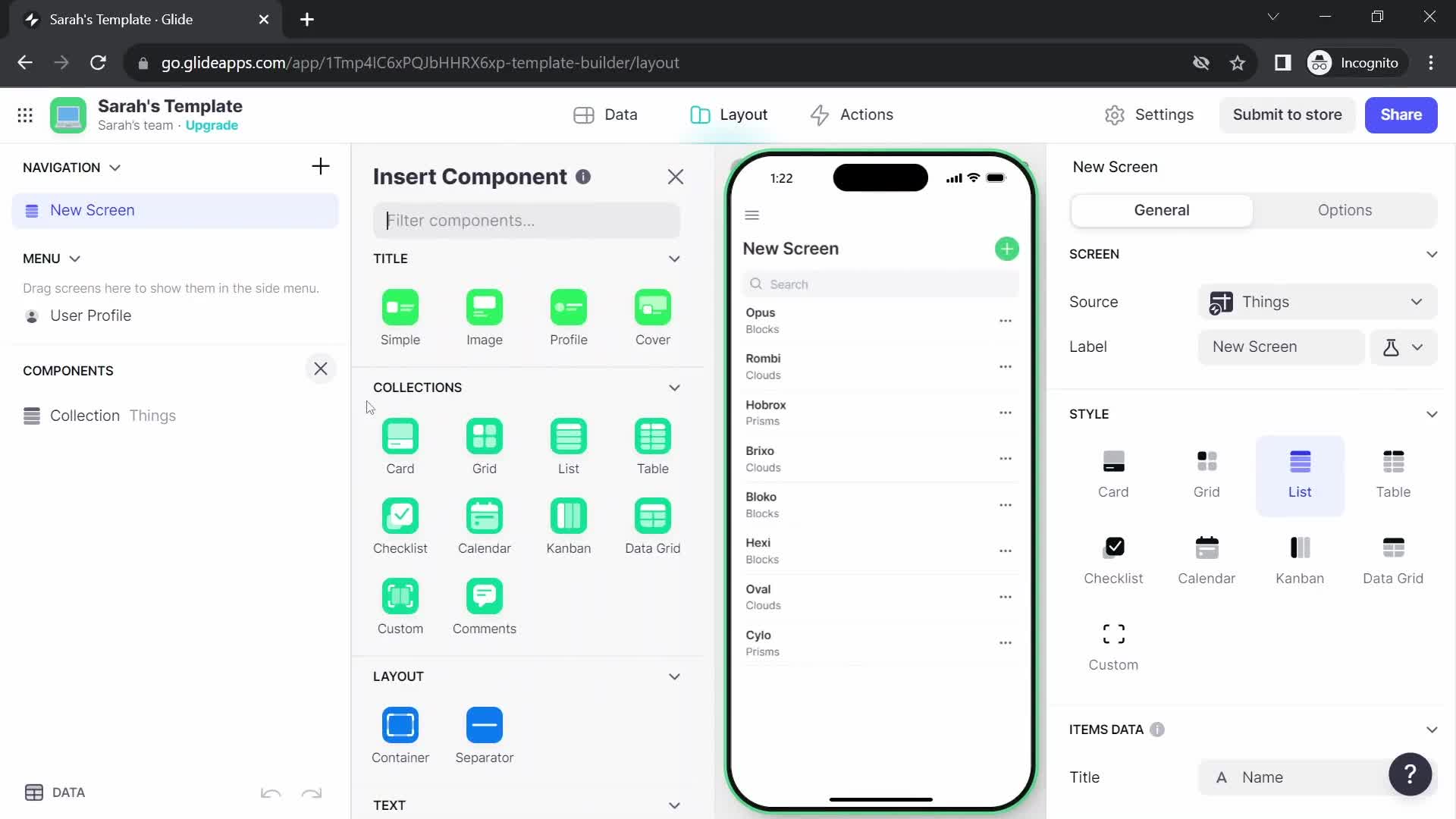Close the Components section
The image size is (1456, 819).
coord(321,369)
